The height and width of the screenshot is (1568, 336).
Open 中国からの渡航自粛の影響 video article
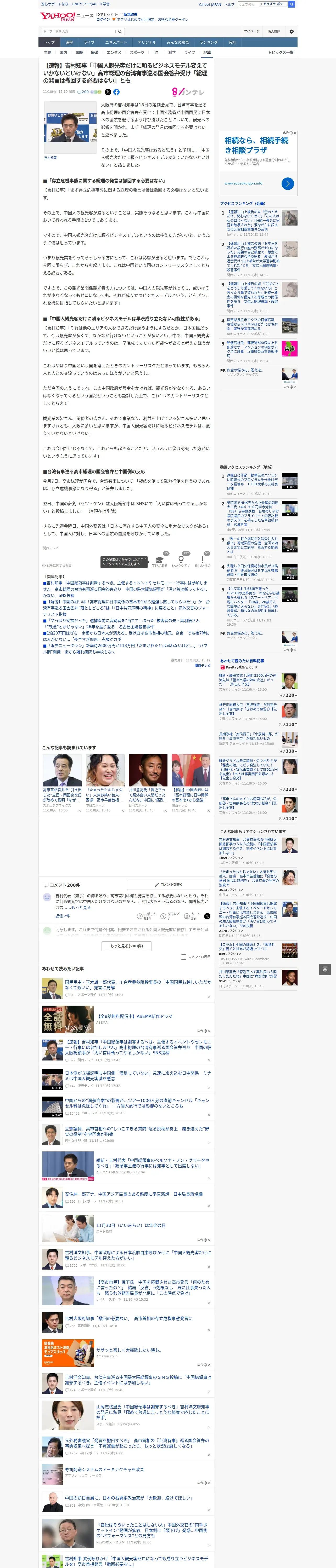[x=137, y=1103]
